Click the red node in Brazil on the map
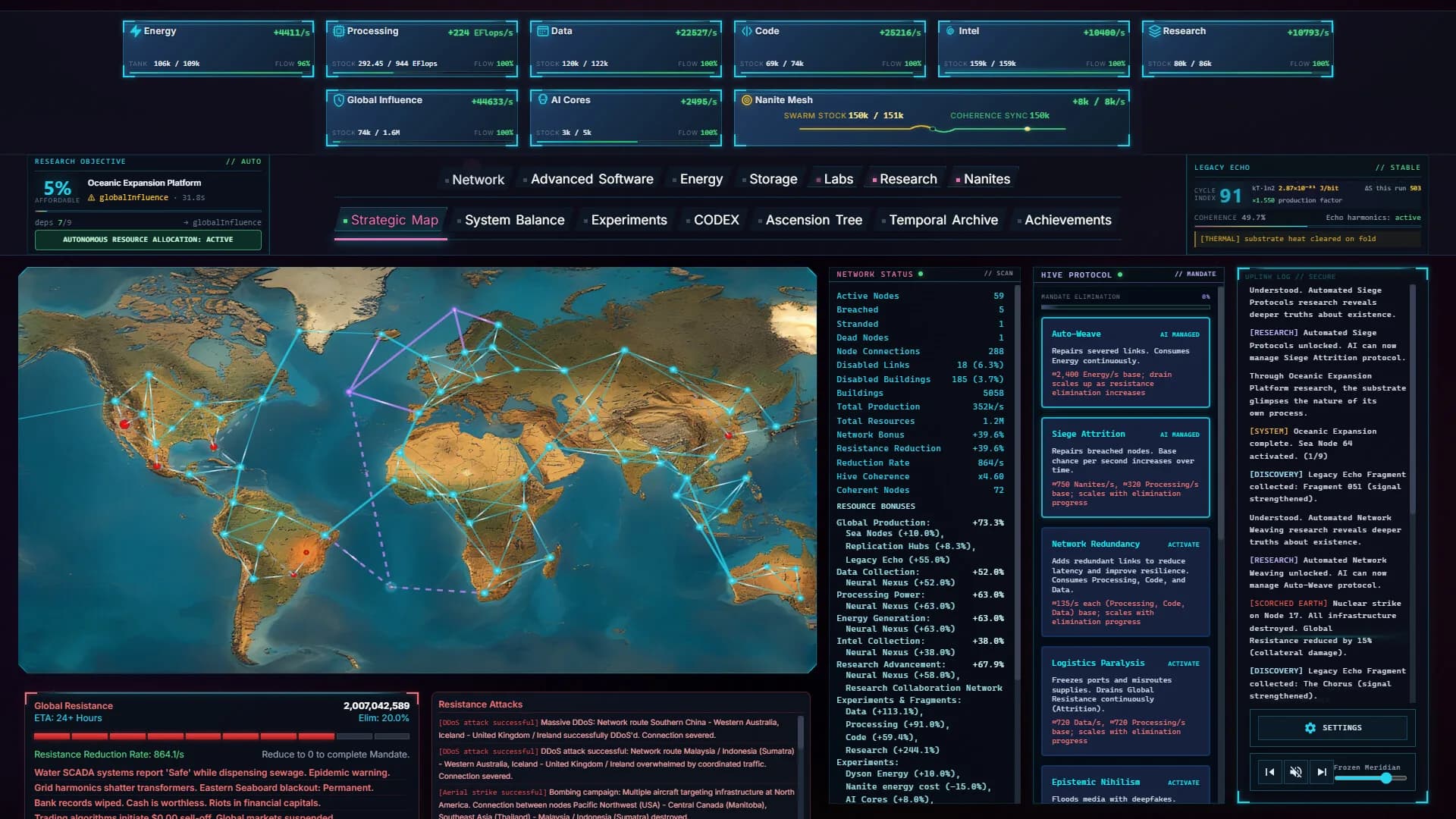 (306, 553)
